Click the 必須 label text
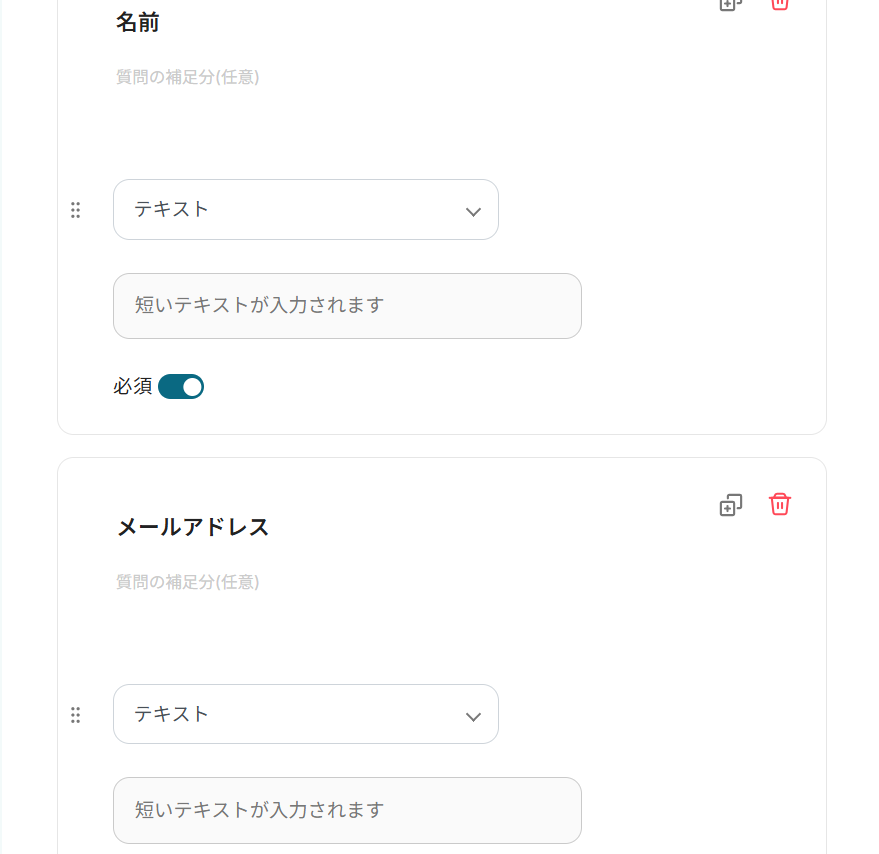 132,387
